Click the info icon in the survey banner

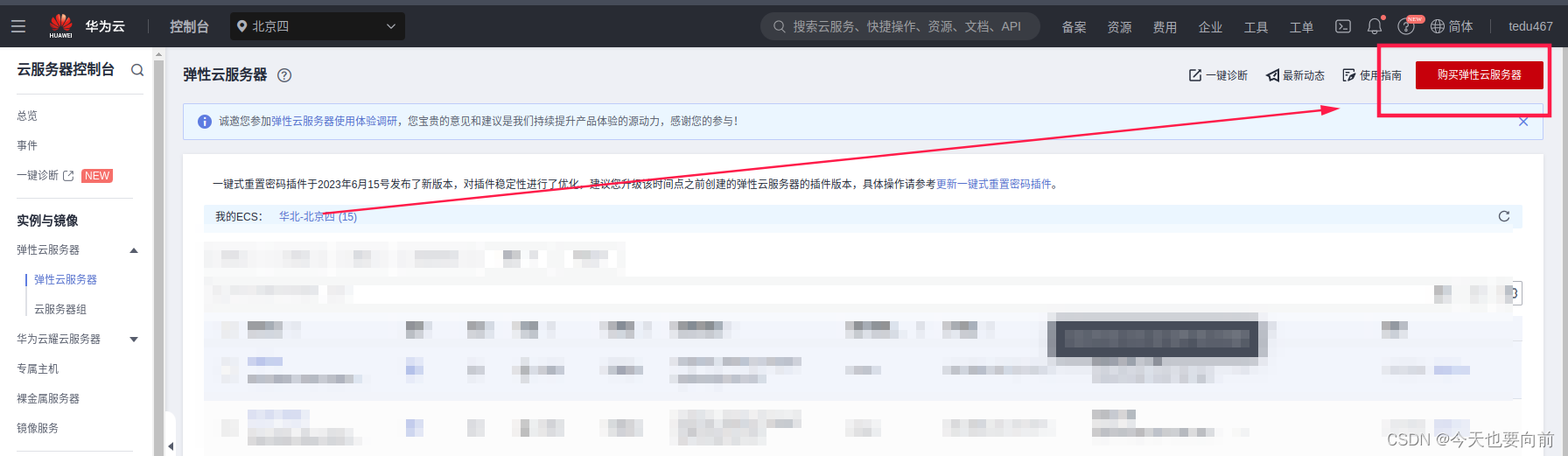[x=204, y=122]
